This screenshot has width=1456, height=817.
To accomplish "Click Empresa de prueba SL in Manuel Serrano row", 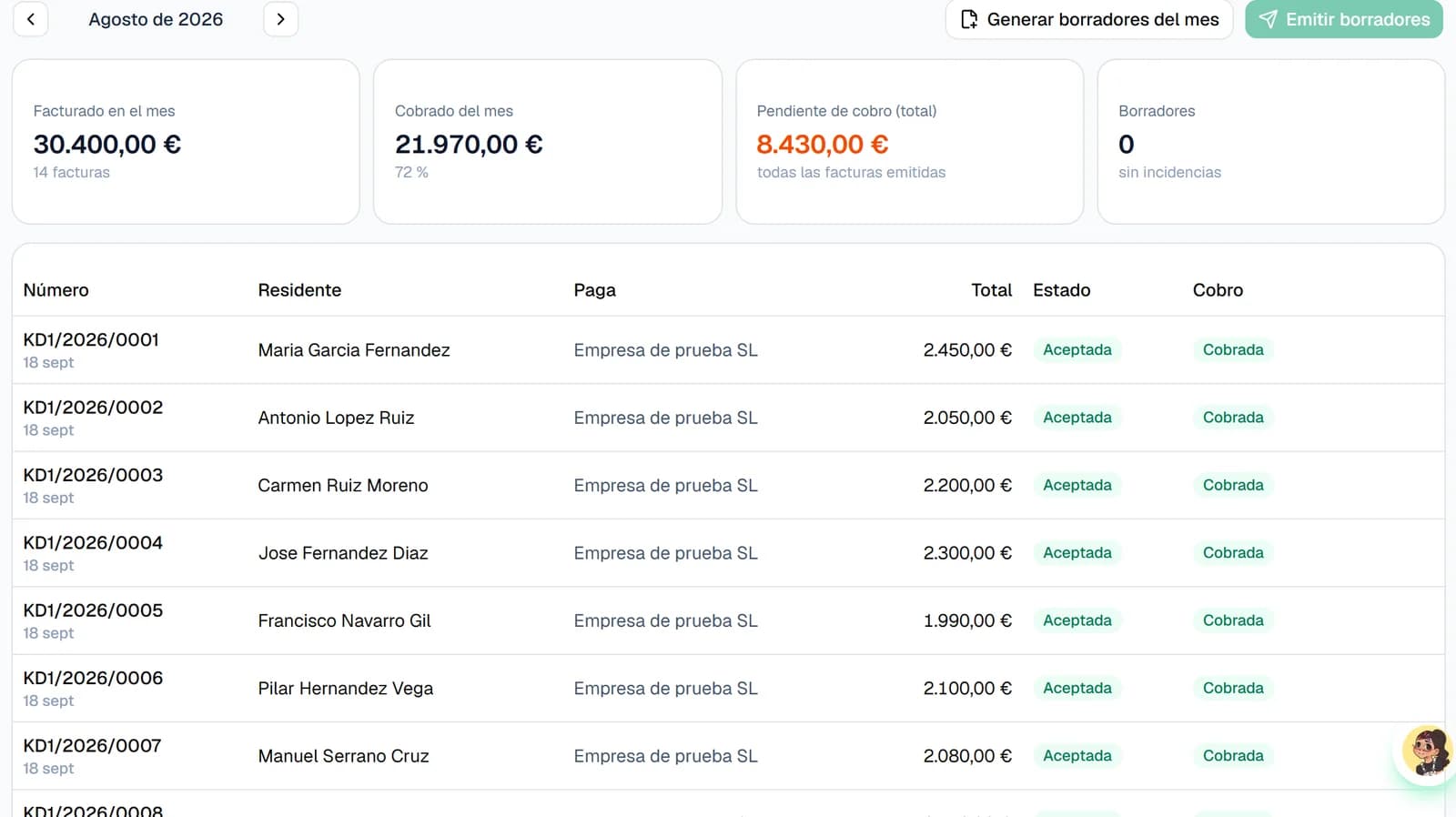I will (x=665, y=756).
